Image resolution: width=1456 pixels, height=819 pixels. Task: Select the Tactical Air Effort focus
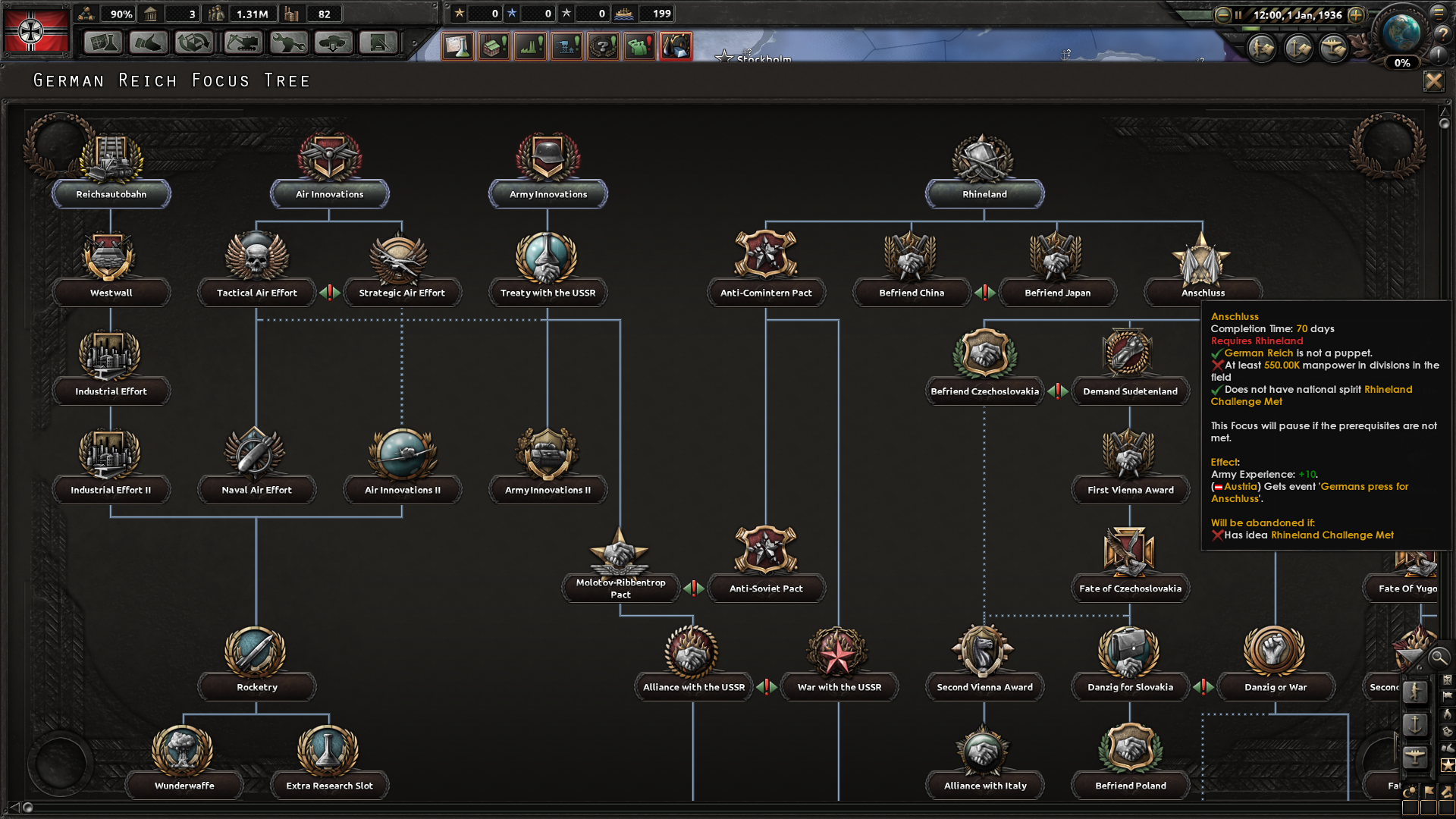[x=257, y=269]
